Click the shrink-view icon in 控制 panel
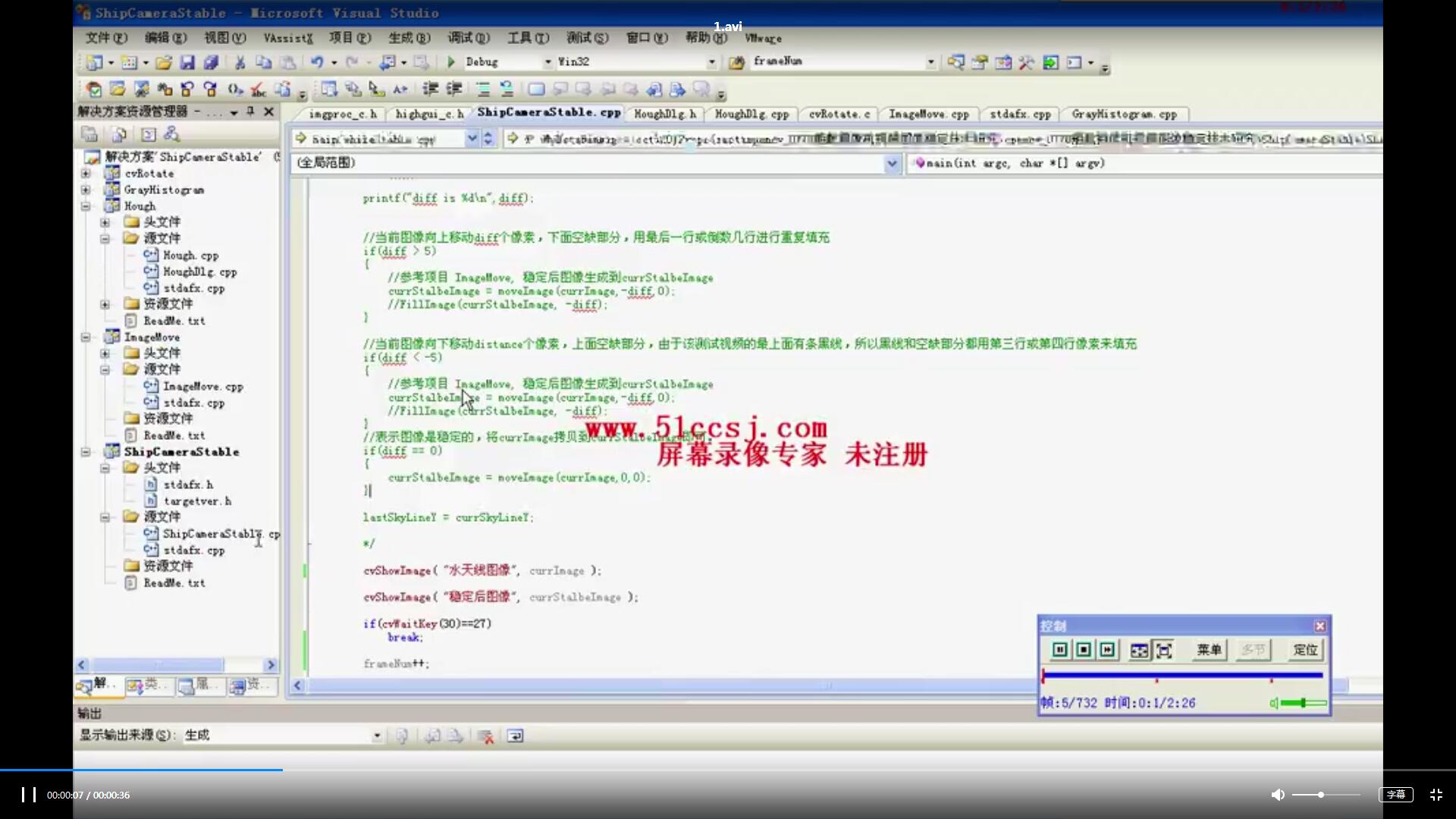The image size is (1456, 819). coord(1139,650)
